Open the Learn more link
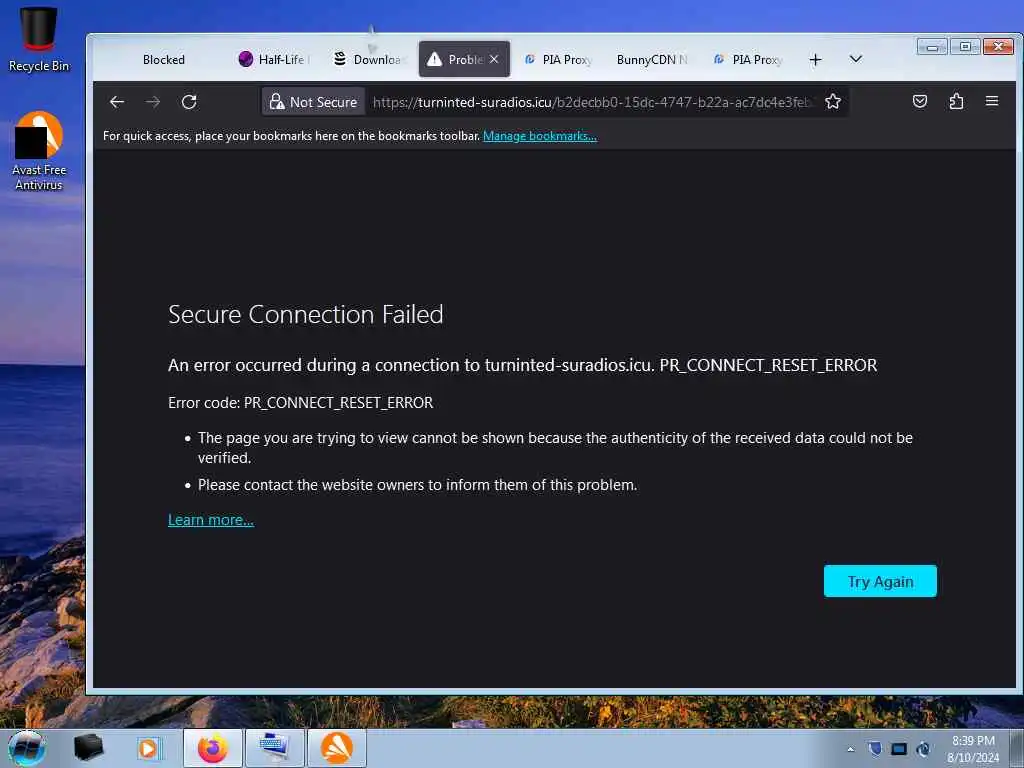This screenshot has height=768, width=1024. tap(211, 520)
